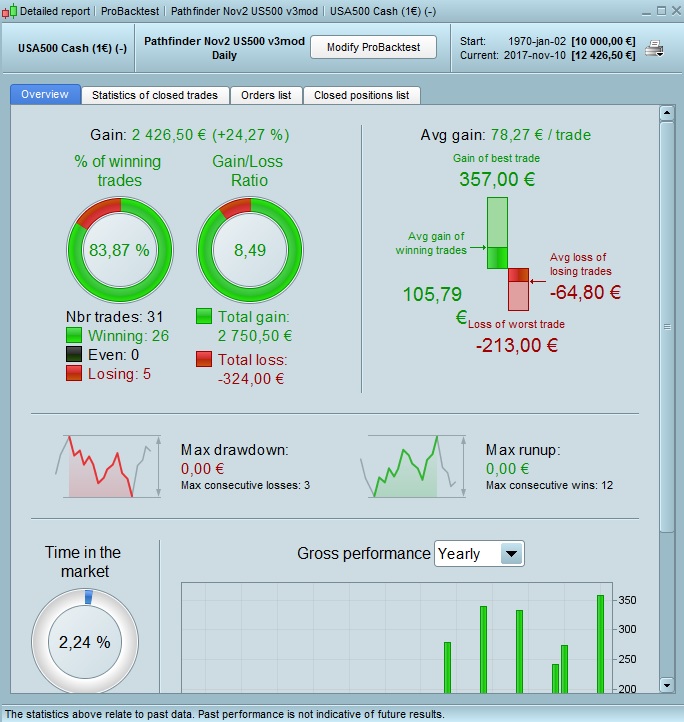This screenshot has height=722, width=684.
Task: Click the winning trades donut chart
Action: 120,250
